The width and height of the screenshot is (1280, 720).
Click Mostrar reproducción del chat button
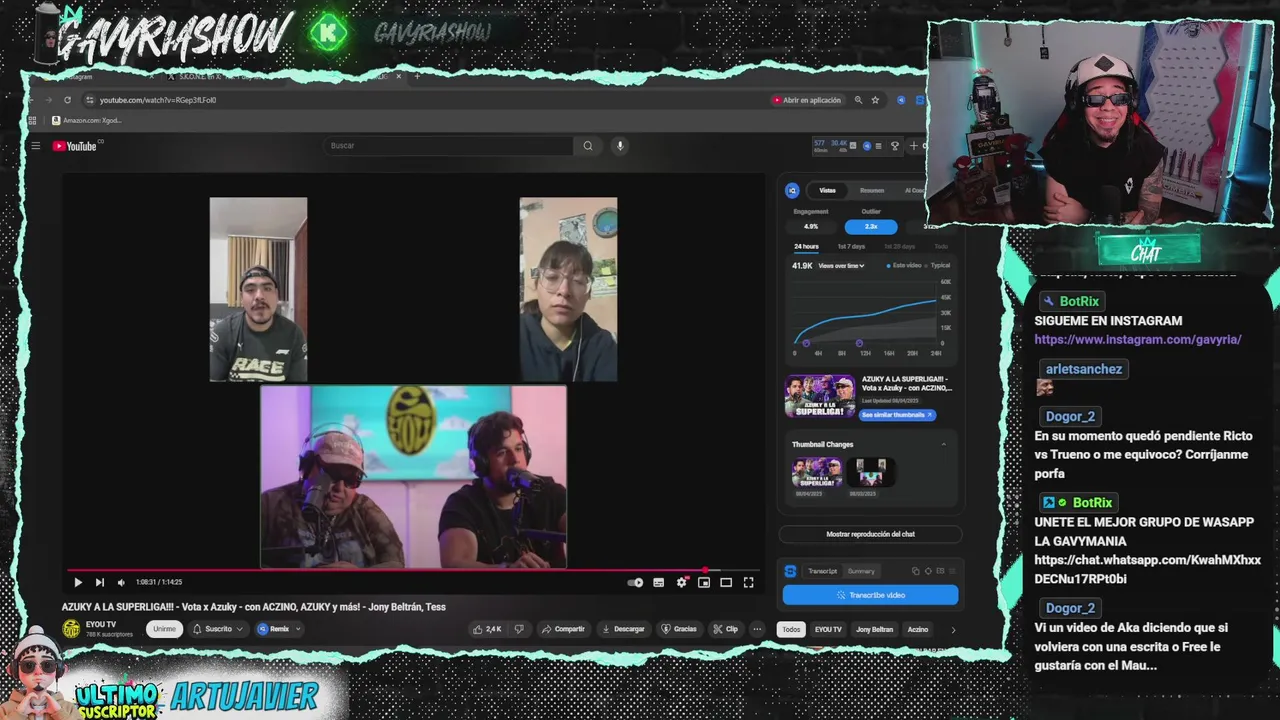[x=870, y=534]
